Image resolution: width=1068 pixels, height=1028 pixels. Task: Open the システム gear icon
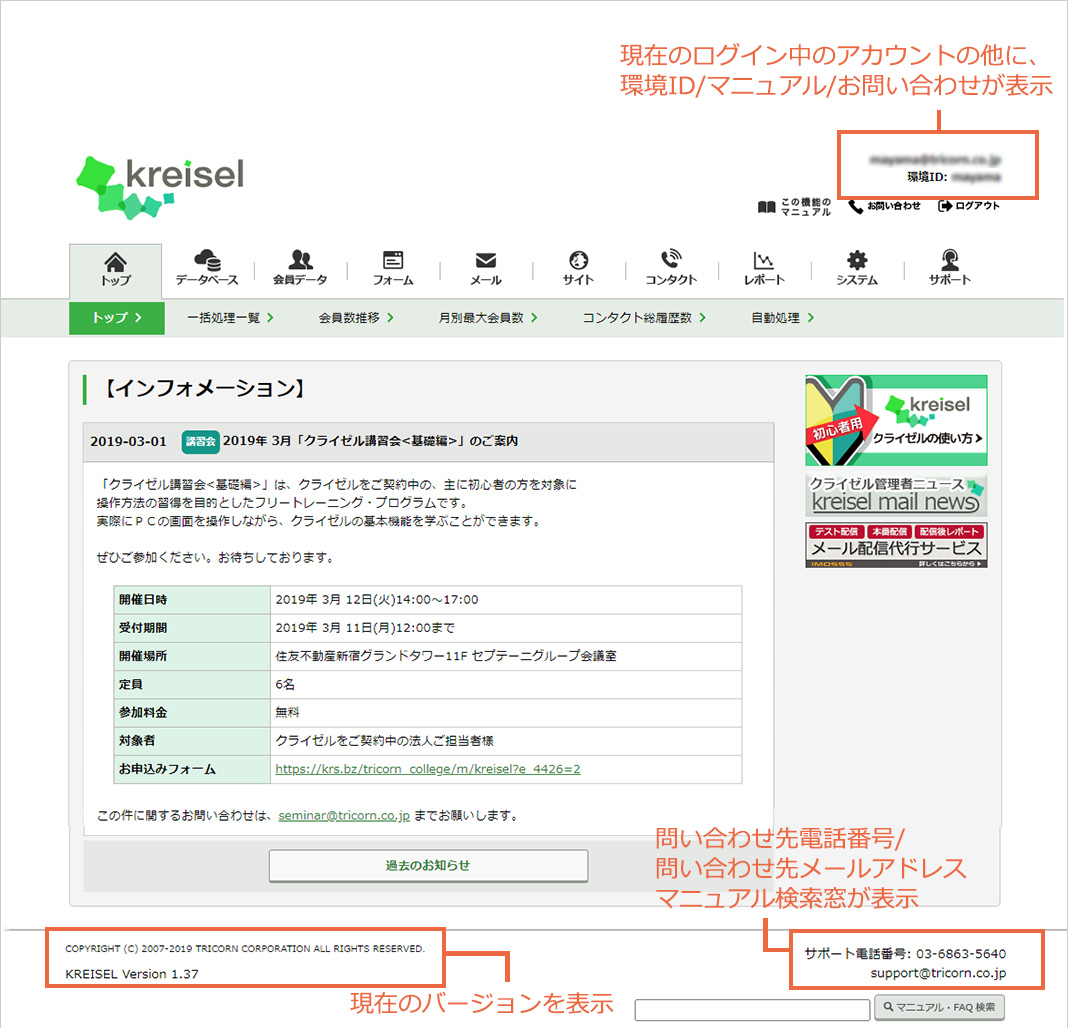point(857,268)
